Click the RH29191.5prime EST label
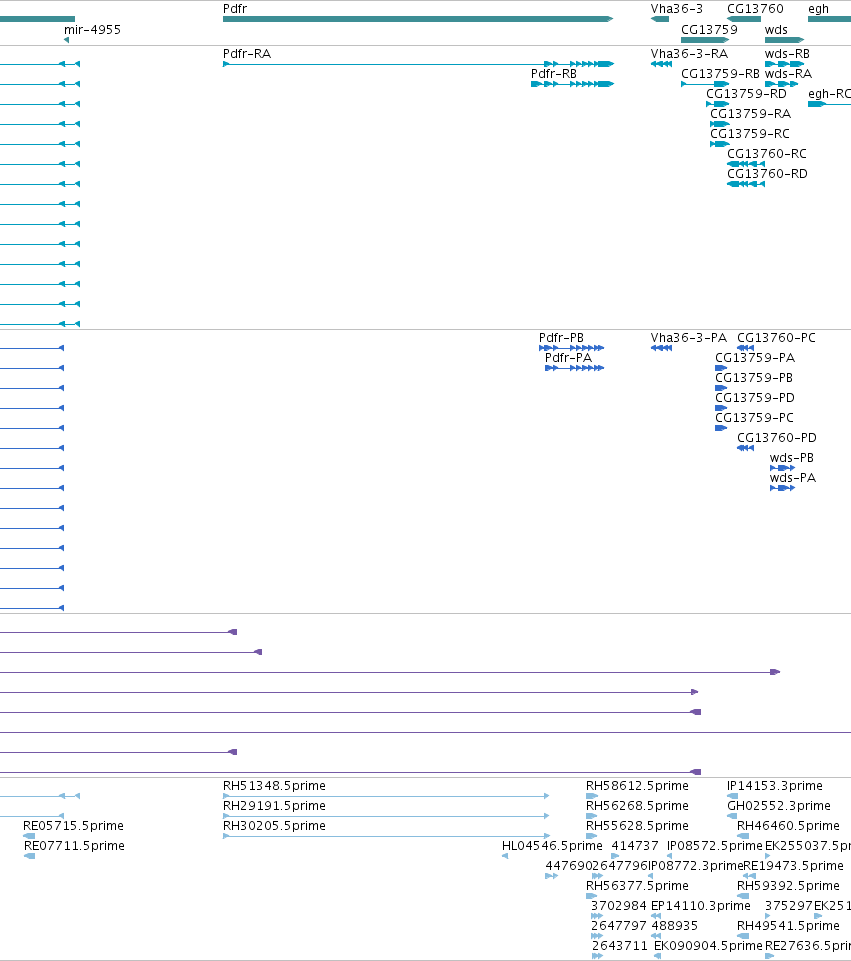Screen dimensions: 851x961 [274, 806]
